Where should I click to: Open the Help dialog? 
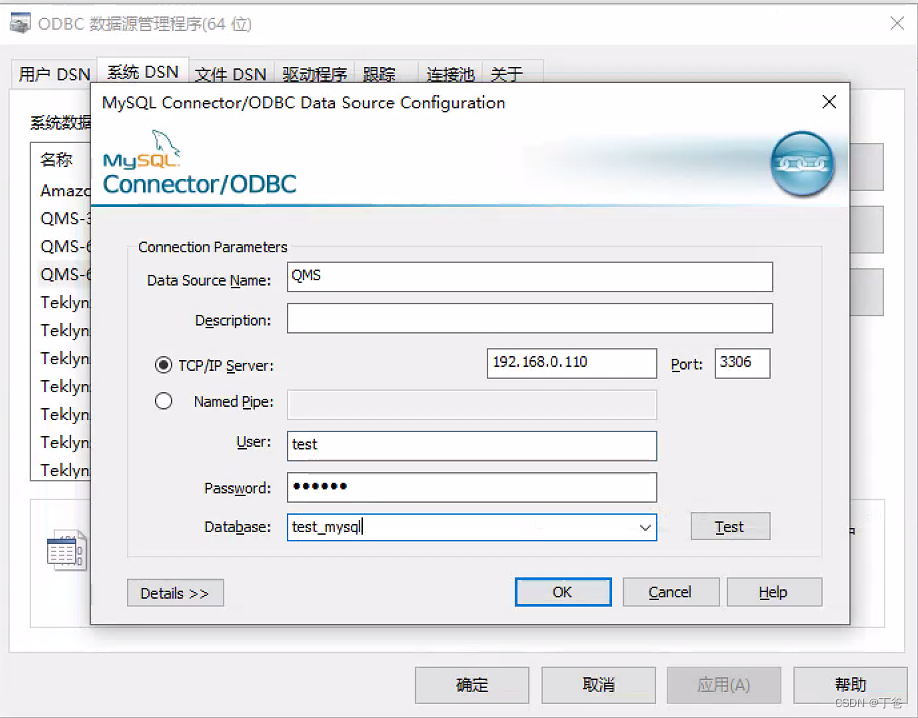tap(774, 591)
